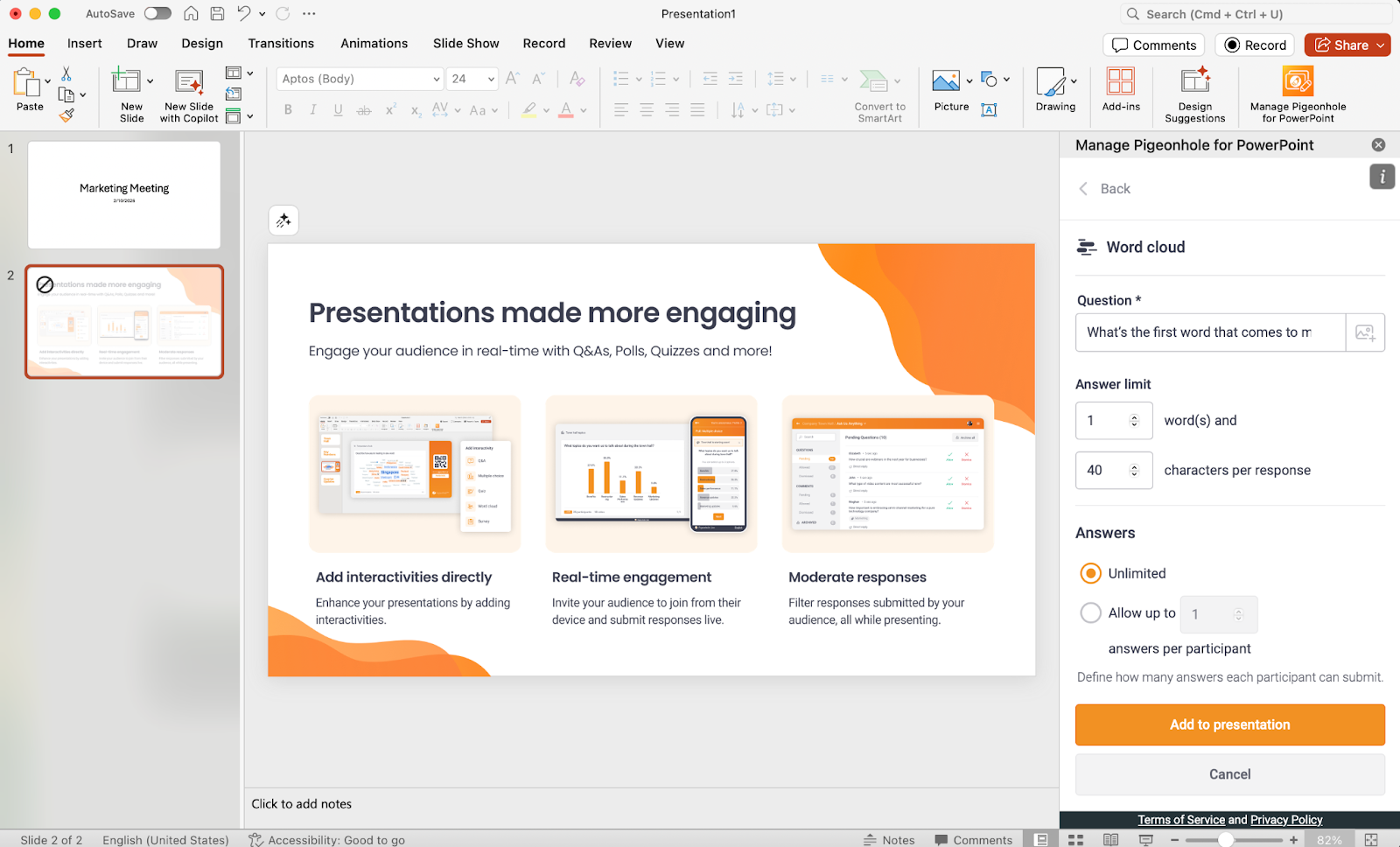Add image to question field
Image resolution: width=1400 pixels, height=847 pixels.
(x=1364, y=332)
